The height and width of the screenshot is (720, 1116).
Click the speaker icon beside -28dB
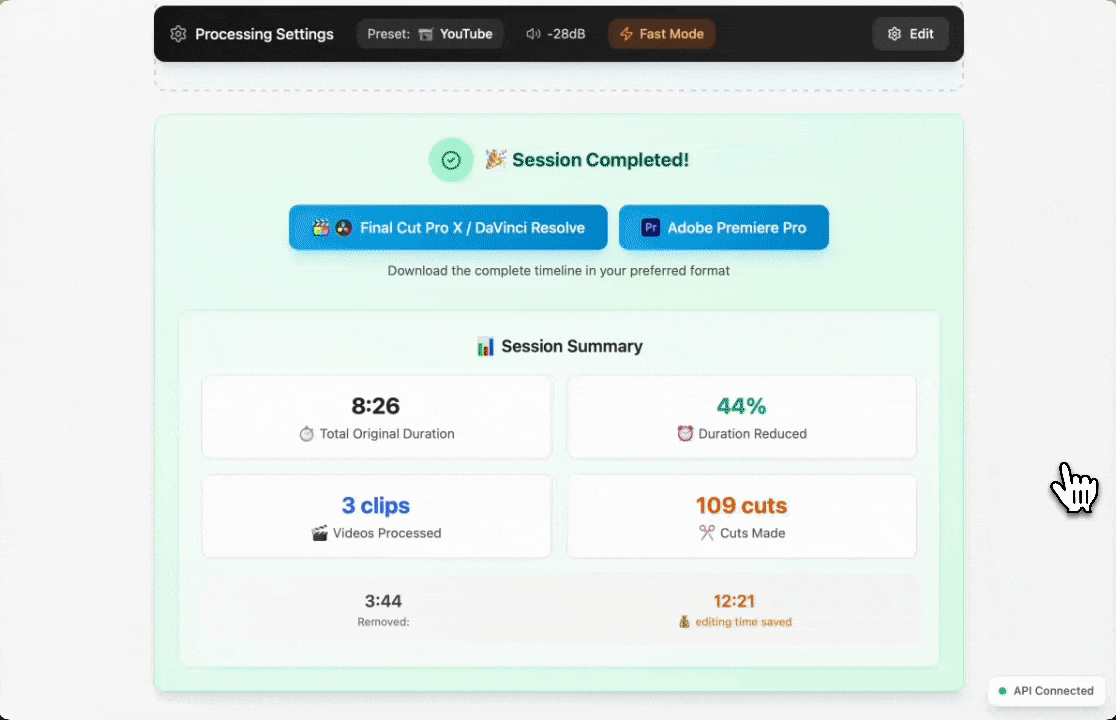pos(533,34)
